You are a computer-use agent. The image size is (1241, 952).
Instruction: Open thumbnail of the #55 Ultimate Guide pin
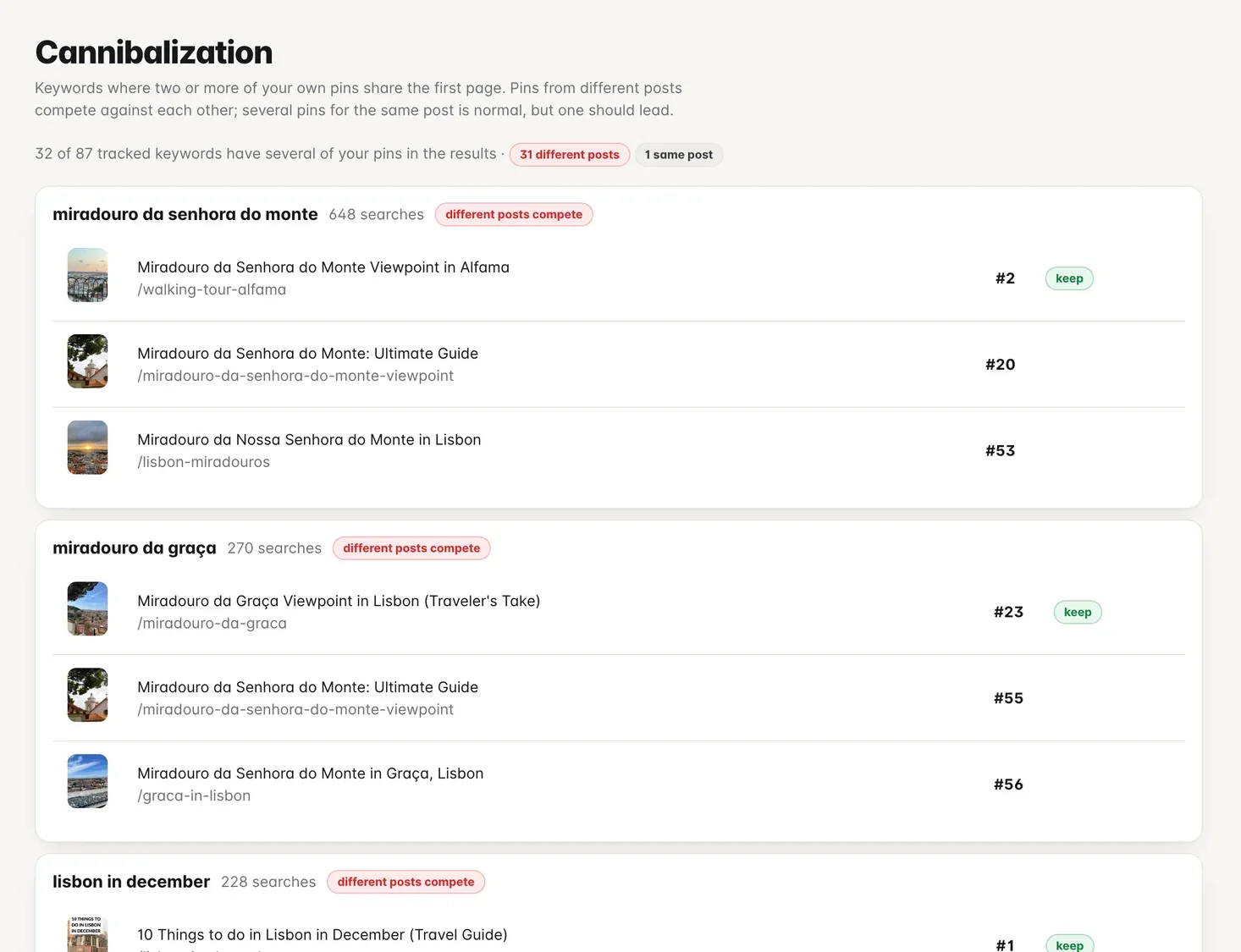tap(88, 695)
